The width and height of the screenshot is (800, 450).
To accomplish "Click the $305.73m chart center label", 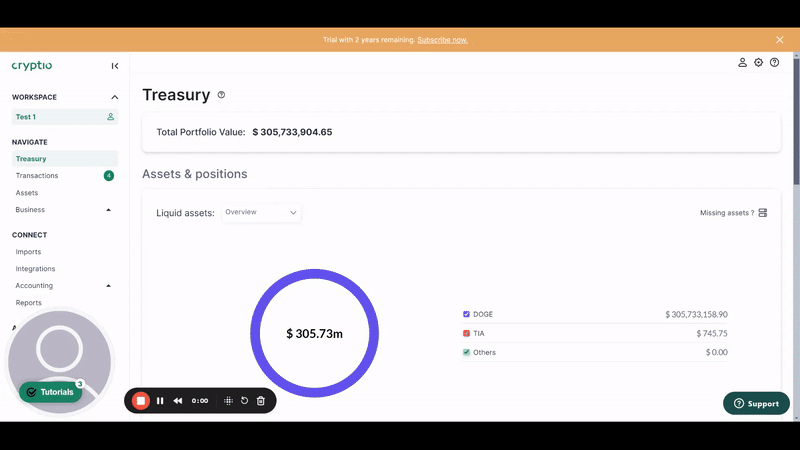I will click(x=314, y=334).
